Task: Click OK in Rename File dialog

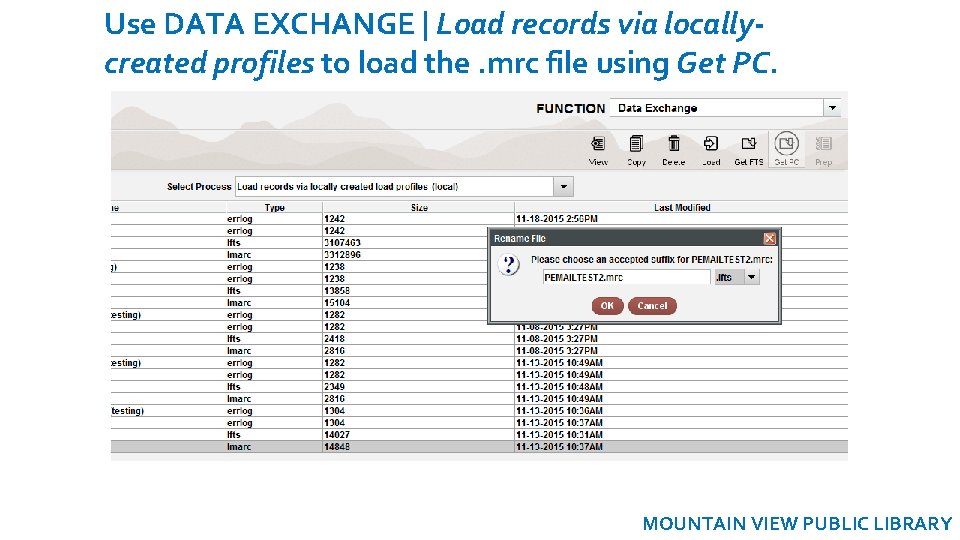Action: (607, 306)
